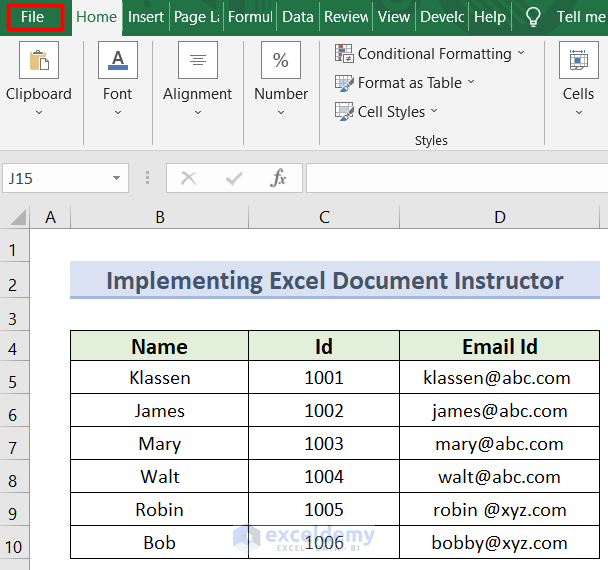Click the Tell me search box
Screen dimensions: 608x570
point(581,17)
